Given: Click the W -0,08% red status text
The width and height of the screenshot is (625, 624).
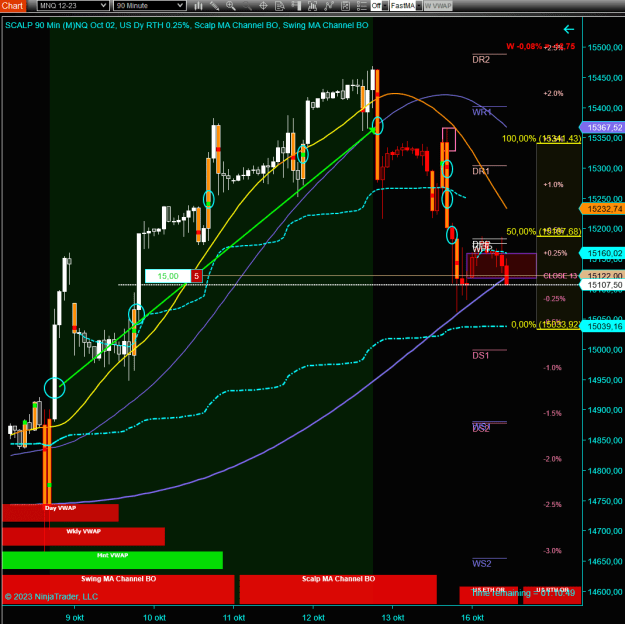Looking at the screenshot, I should coord(540,46).
